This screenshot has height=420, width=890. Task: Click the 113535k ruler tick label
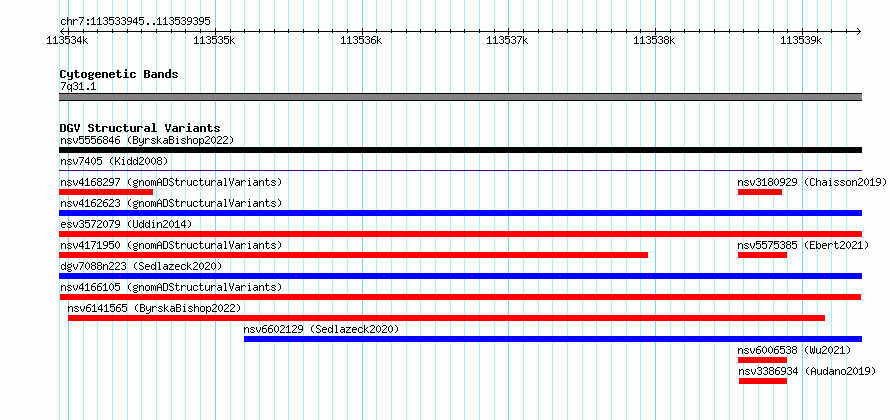pyautogui.click(x=215, y=40)
